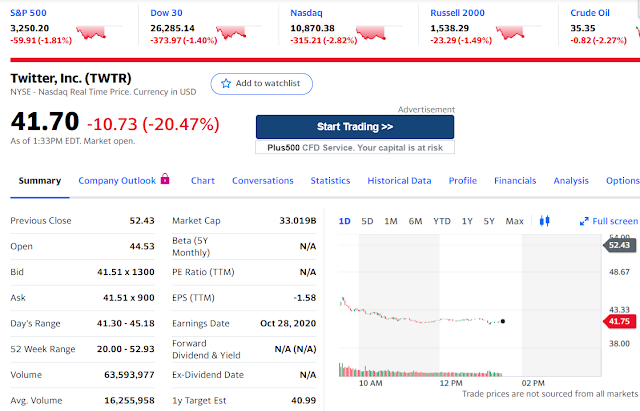The width and height of the screenshot is (640, 411).
Task: Select the 6M chart range
Action: pos(415,221)
